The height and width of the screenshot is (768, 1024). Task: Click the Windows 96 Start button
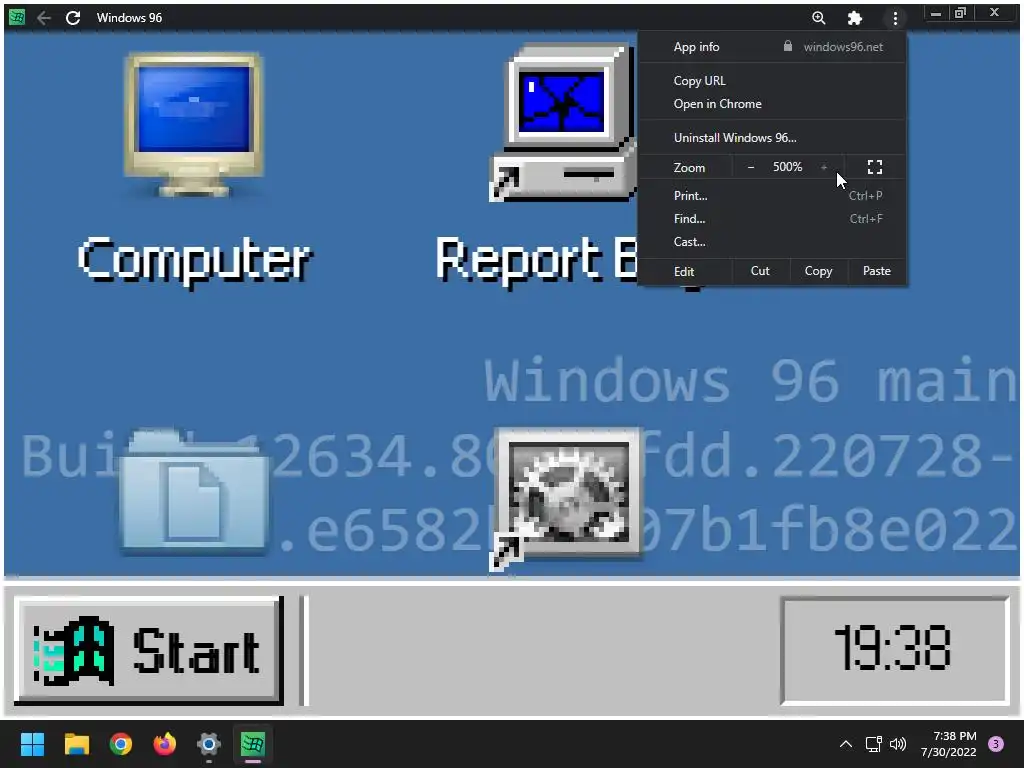[x=149, y=650]
